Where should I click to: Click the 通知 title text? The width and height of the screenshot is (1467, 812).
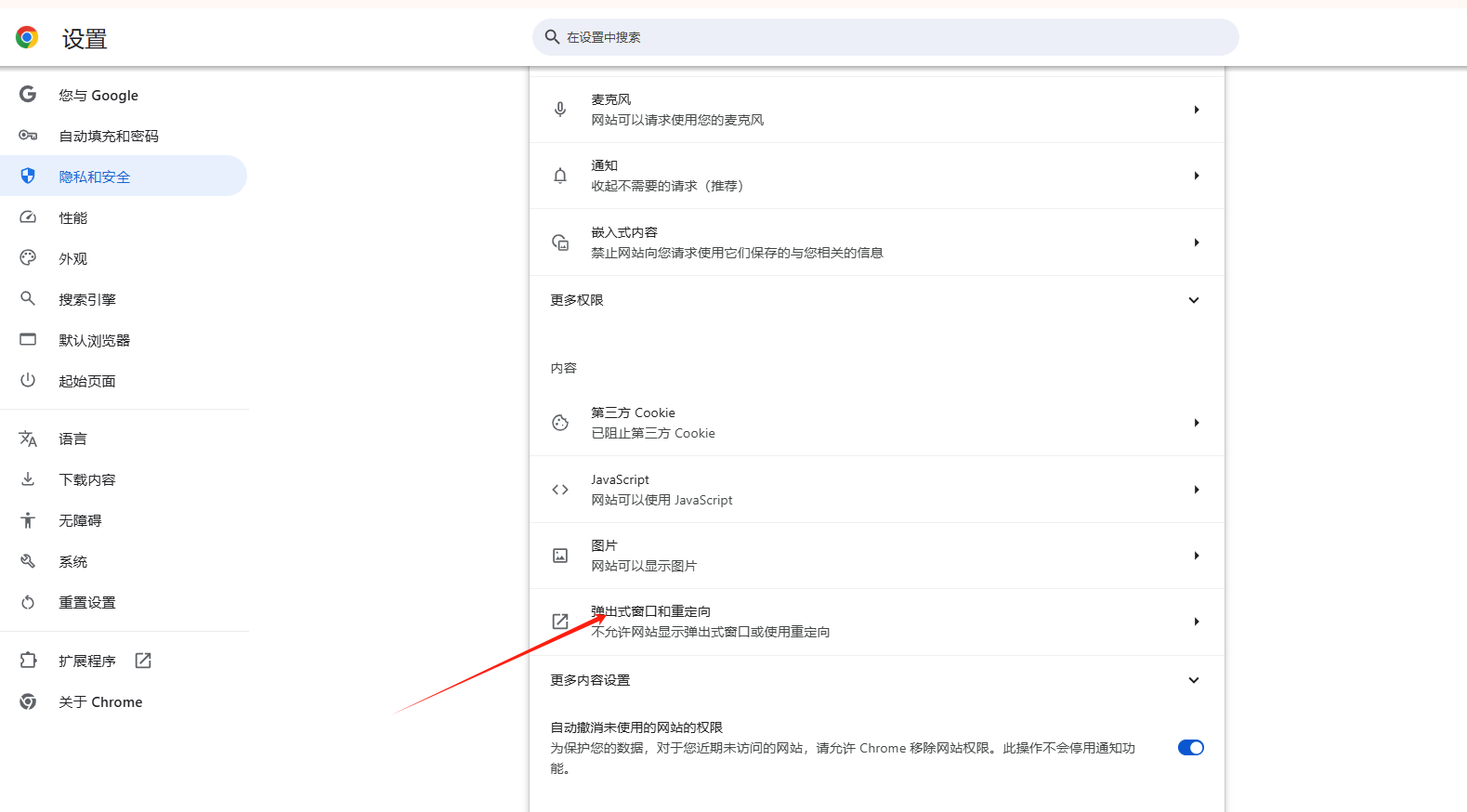pos(605,165)
